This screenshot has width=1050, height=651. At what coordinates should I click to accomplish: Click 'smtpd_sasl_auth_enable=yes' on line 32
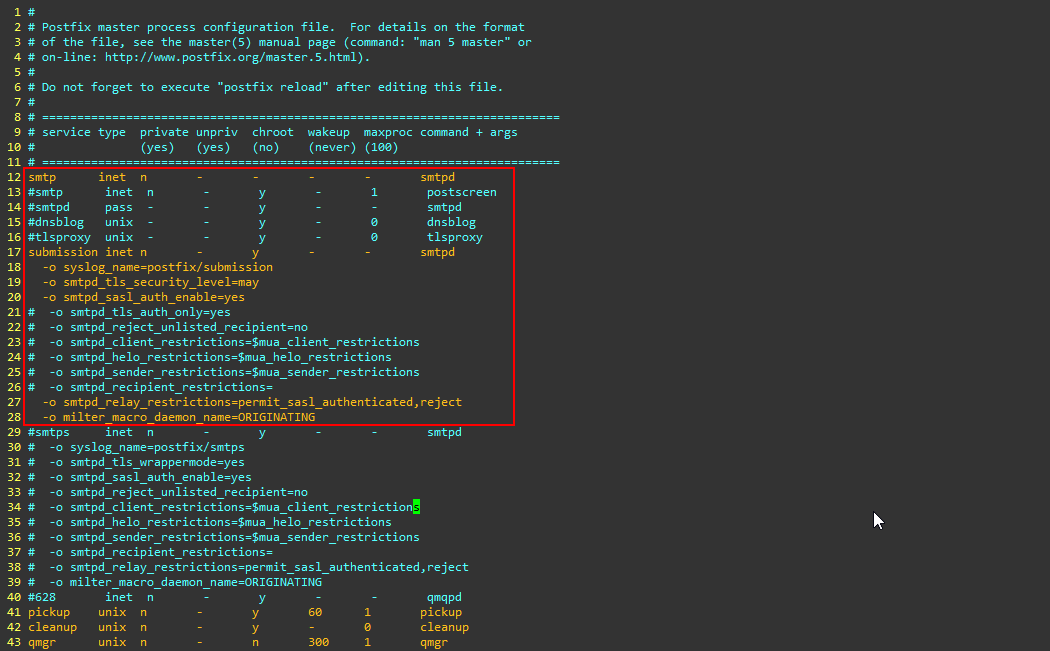[x=161, y=477]
